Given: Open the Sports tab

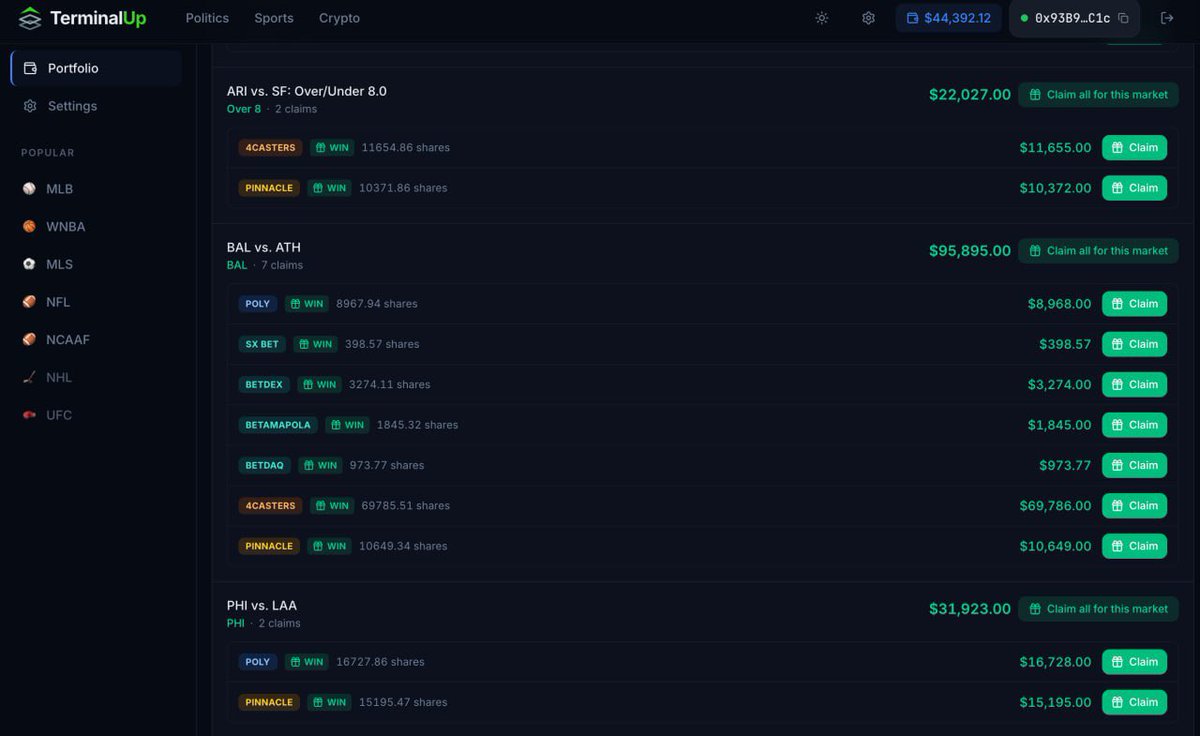Looking at the screenshot, I should pyautogui.click(x=274, y=18).
